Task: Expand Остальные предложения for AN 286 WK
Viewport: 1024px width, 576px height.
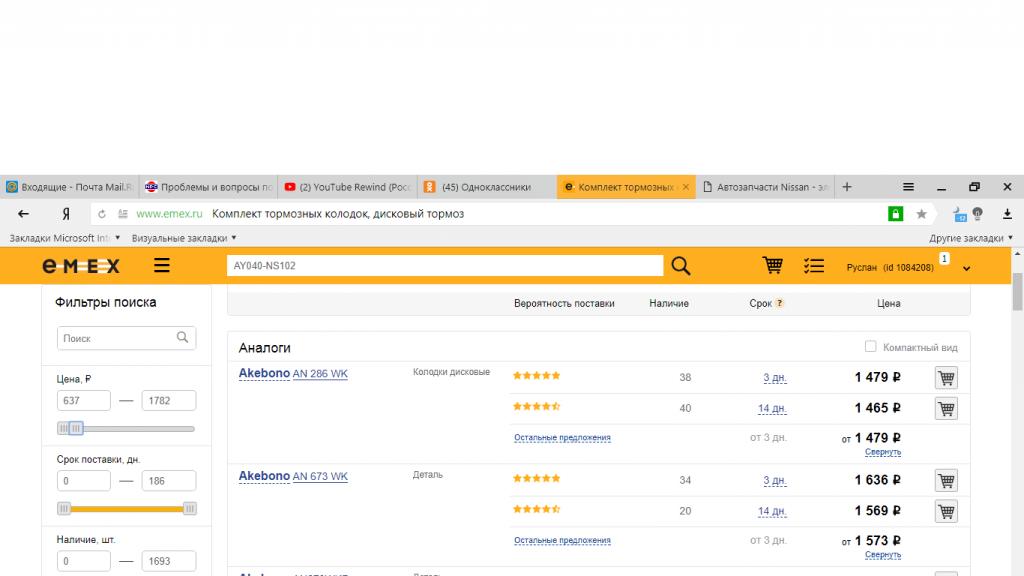Action: coord(562,438)
